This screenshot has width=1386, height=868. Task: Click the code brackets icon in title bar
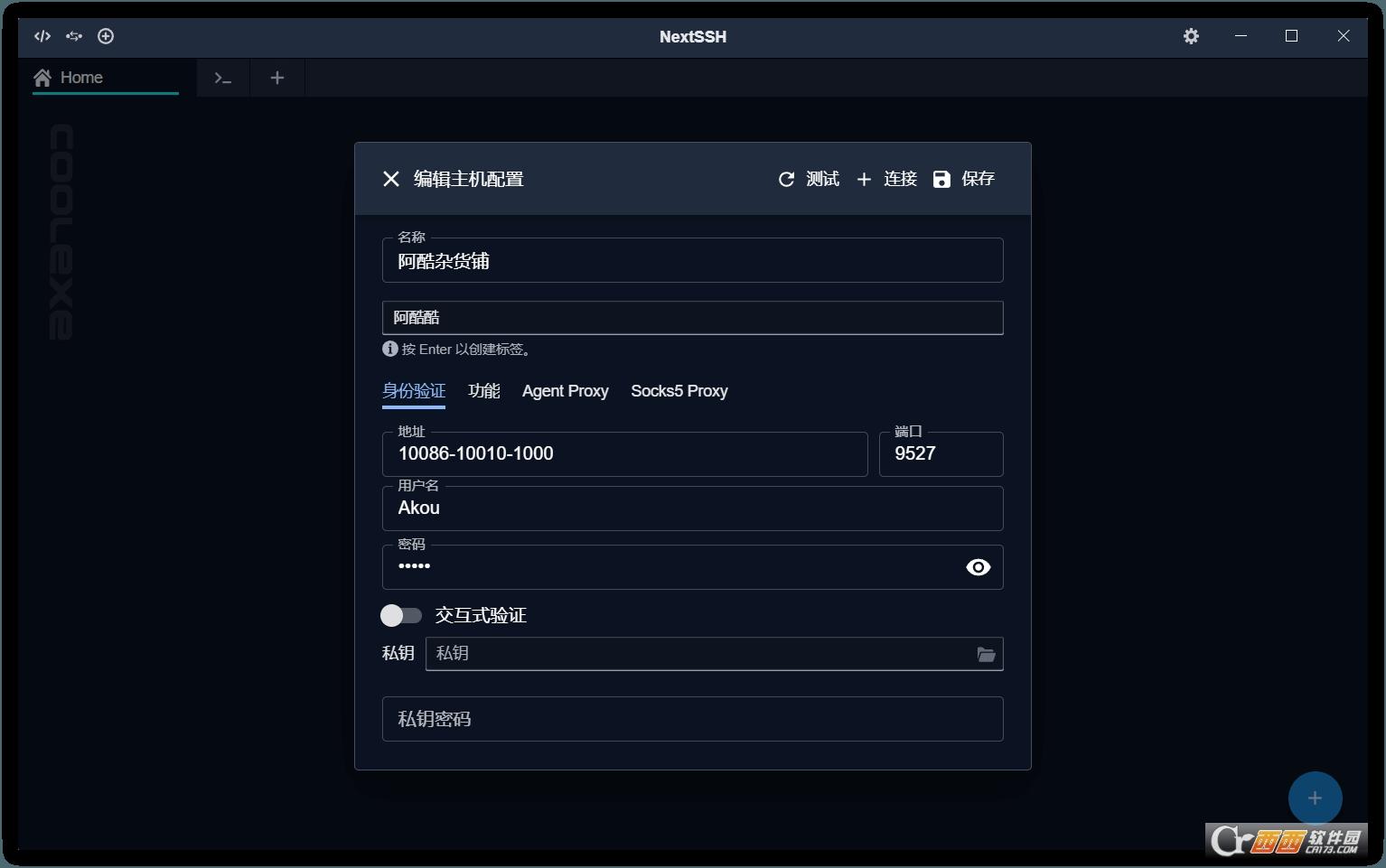[42, 36]
